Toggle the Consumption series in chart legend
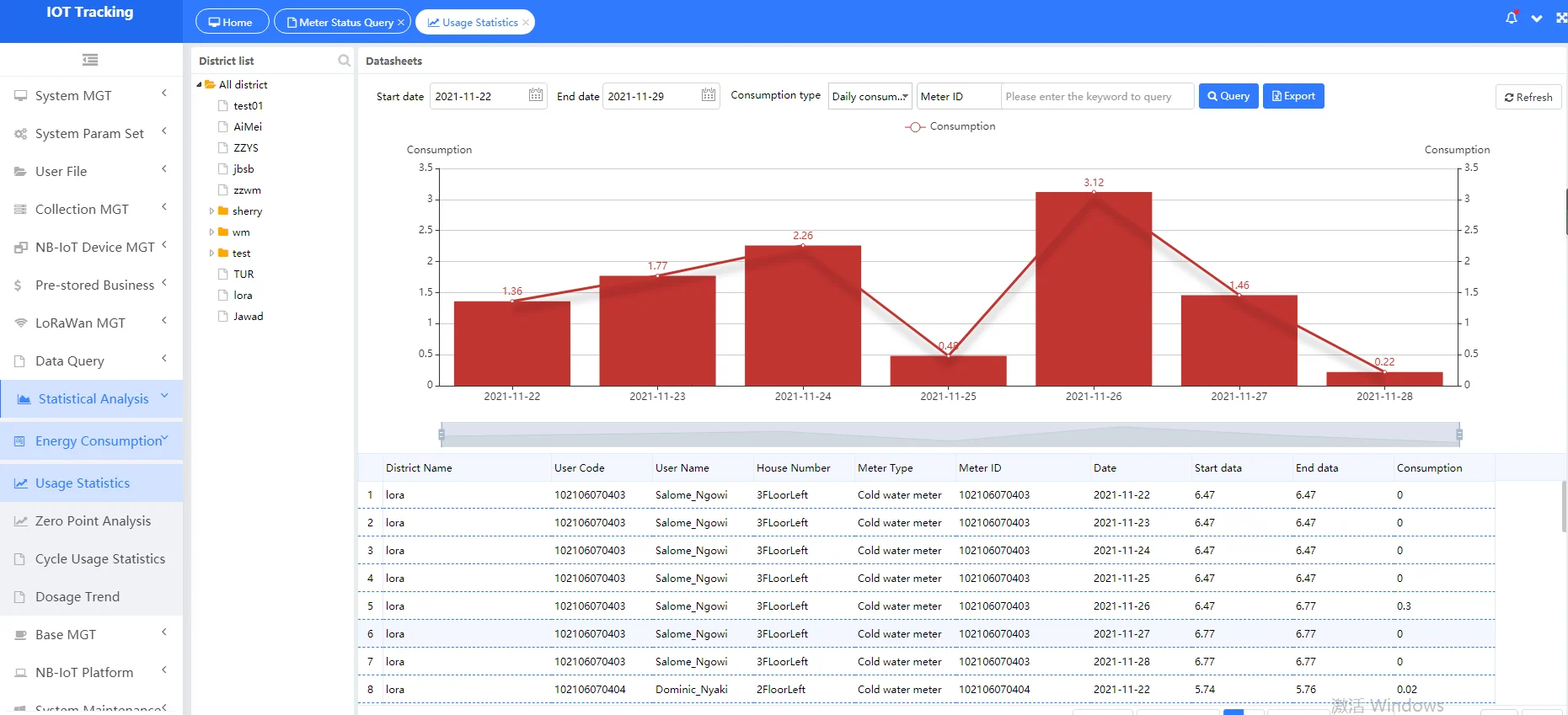The image size is (1568, 715). (x=950, y=126)
